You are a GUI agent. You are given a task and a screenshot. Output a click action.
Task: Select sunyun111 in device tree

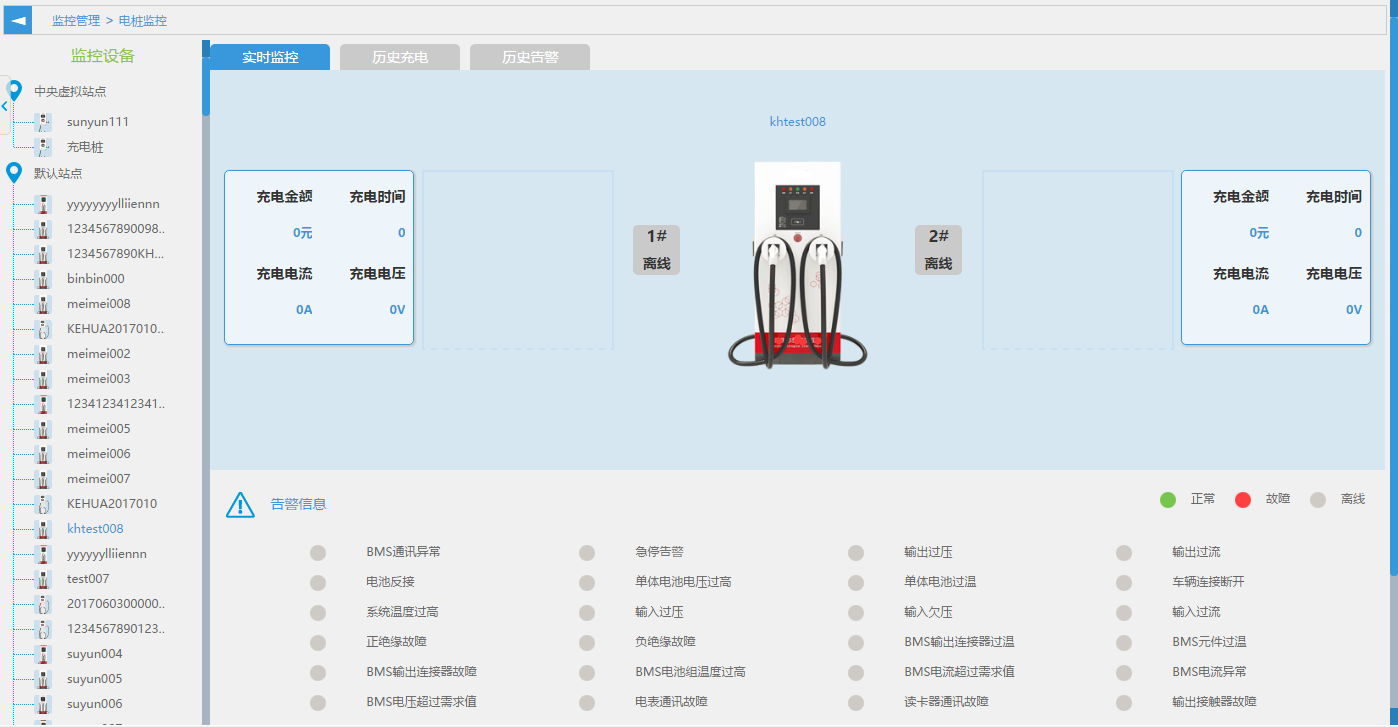tap(98, 122)
